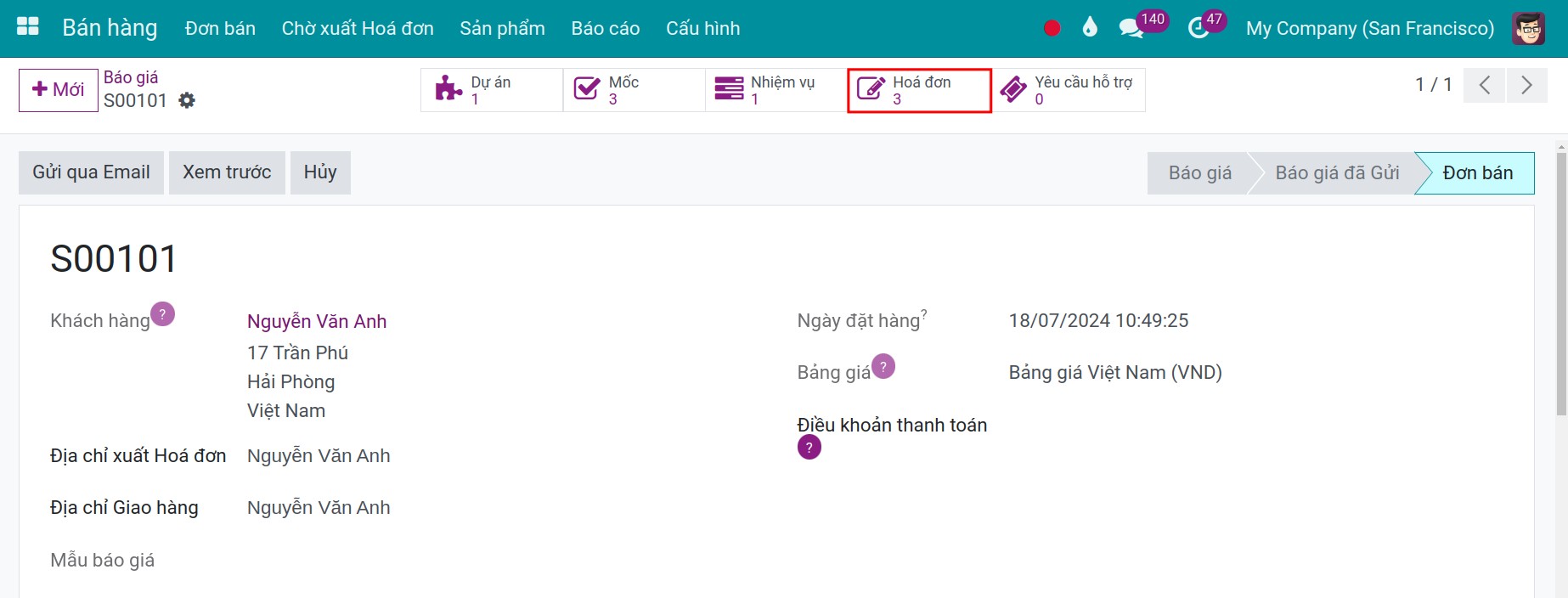Open user avatar menu
This screenshot has height=598, width=1568.
click(1528, 28)
